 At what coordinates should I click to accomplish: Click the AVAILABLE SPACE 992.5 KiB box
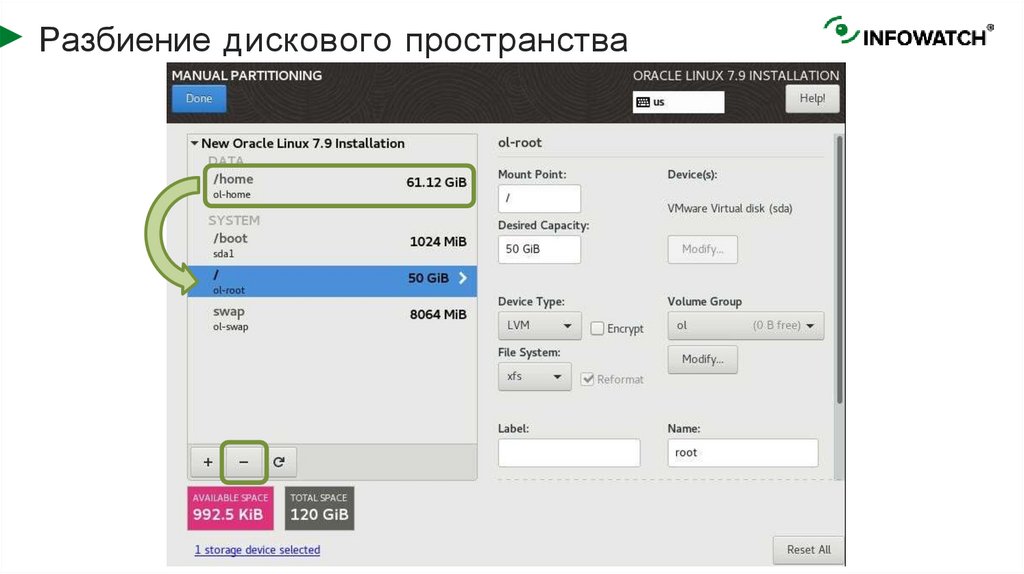click(x=230, y=507)
